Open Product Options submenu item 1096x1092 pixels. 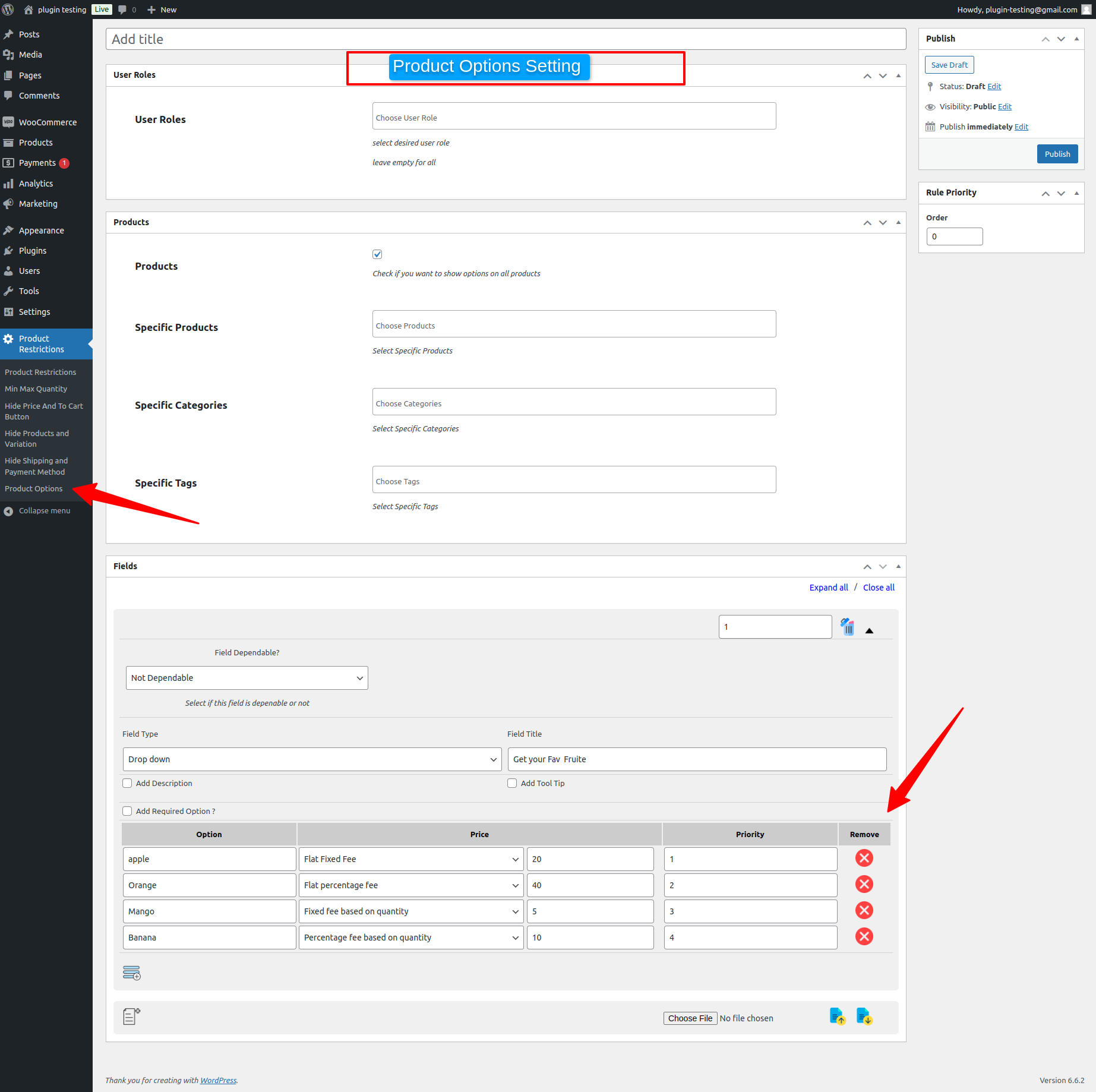point(34,489)
